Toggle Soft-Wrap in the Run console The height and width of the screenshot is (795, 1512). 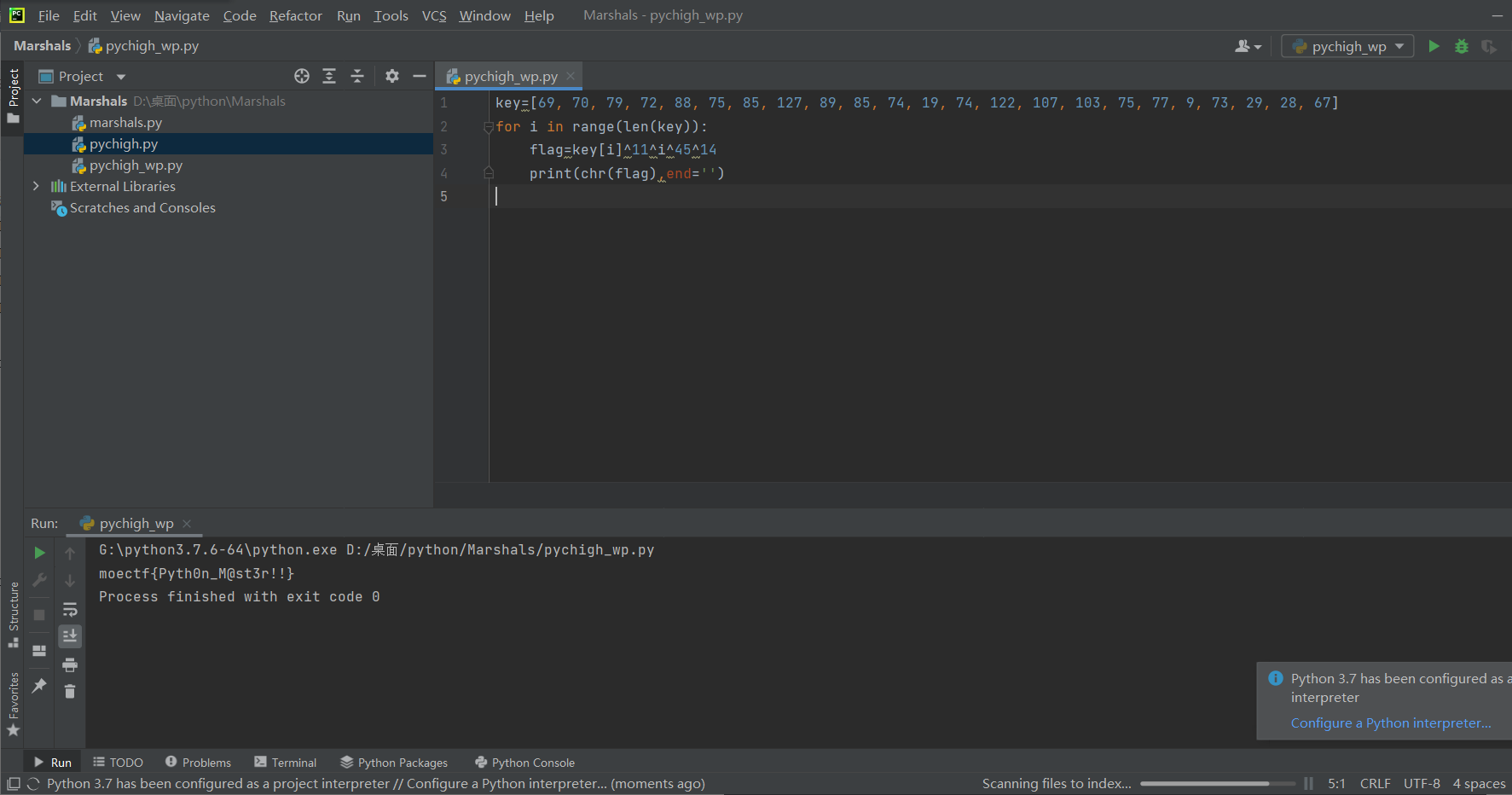(x=70, y=609)
